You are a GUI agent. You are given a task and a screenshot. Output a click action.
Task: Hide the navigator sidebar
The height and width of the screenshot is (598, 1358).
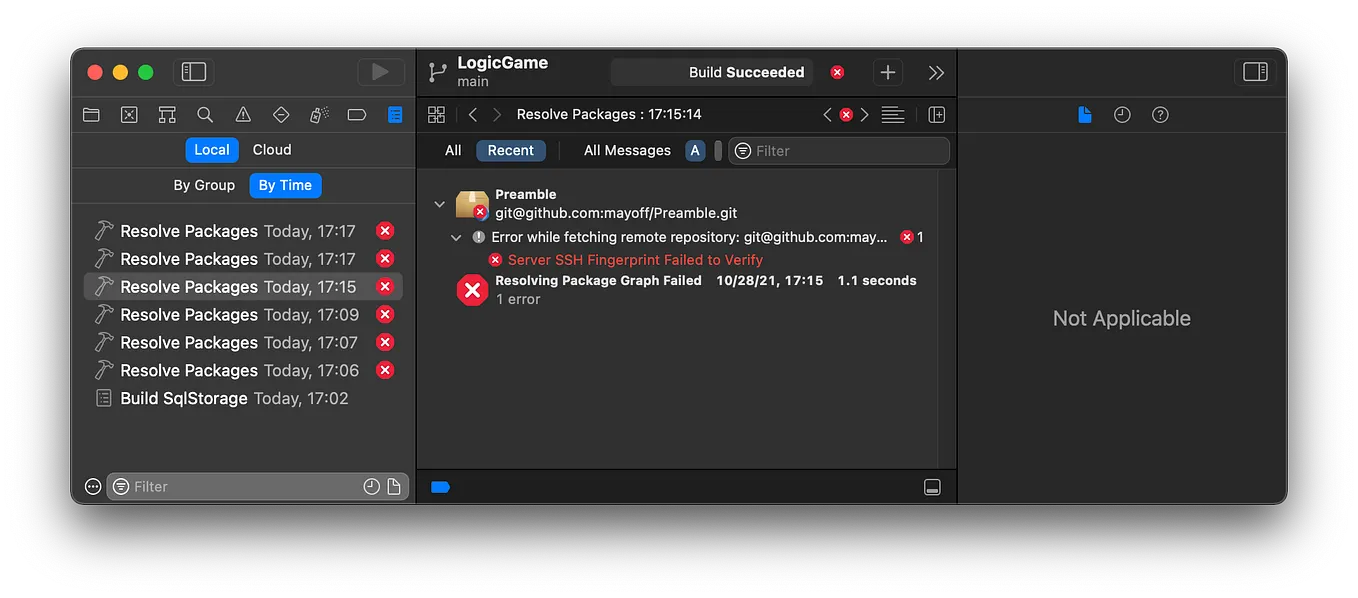tap(193, 71)
